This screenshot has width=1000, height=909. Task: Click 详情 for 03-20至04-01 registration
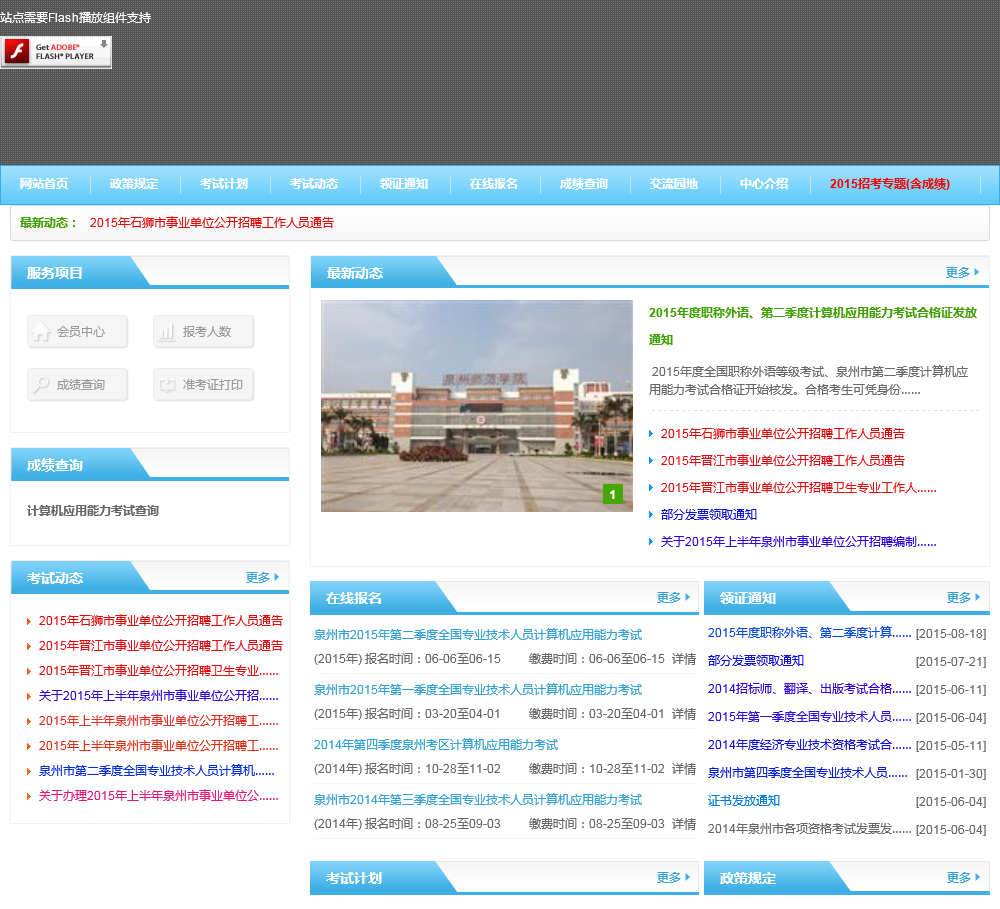pyautogui.click(x=684, y=714)
